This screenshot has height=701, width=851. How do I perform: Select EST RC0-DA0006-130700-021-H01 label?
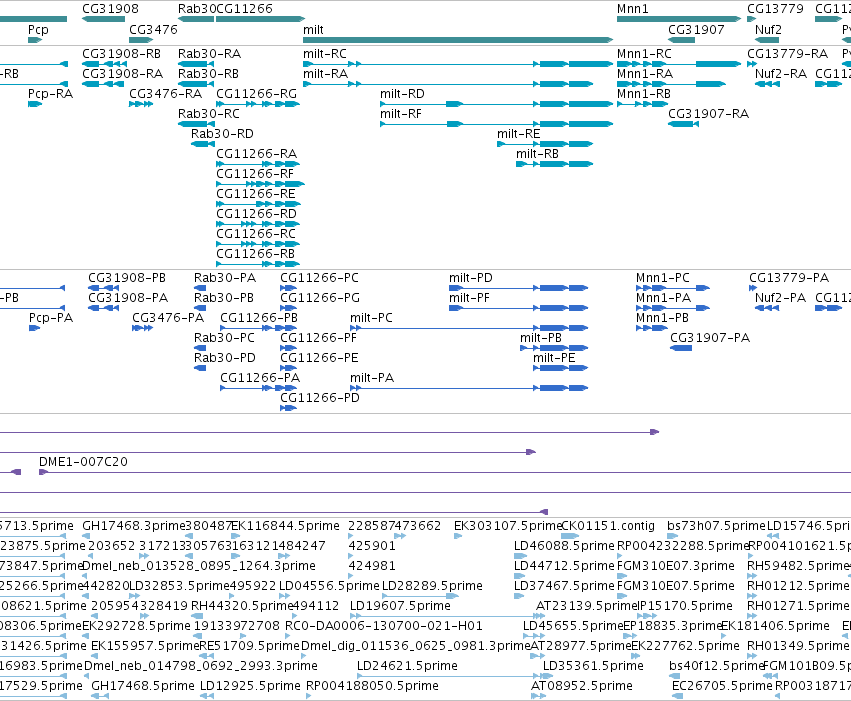[384, 626]
